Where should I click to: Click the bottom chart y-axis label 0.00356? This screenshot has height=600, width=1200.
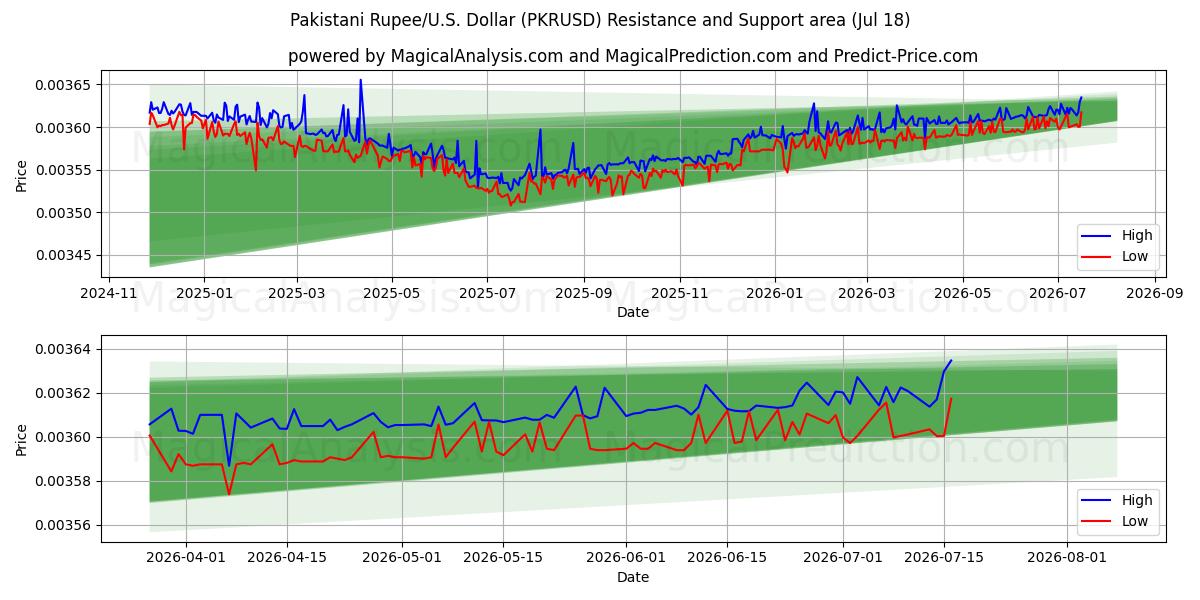(x=65, y=525)
